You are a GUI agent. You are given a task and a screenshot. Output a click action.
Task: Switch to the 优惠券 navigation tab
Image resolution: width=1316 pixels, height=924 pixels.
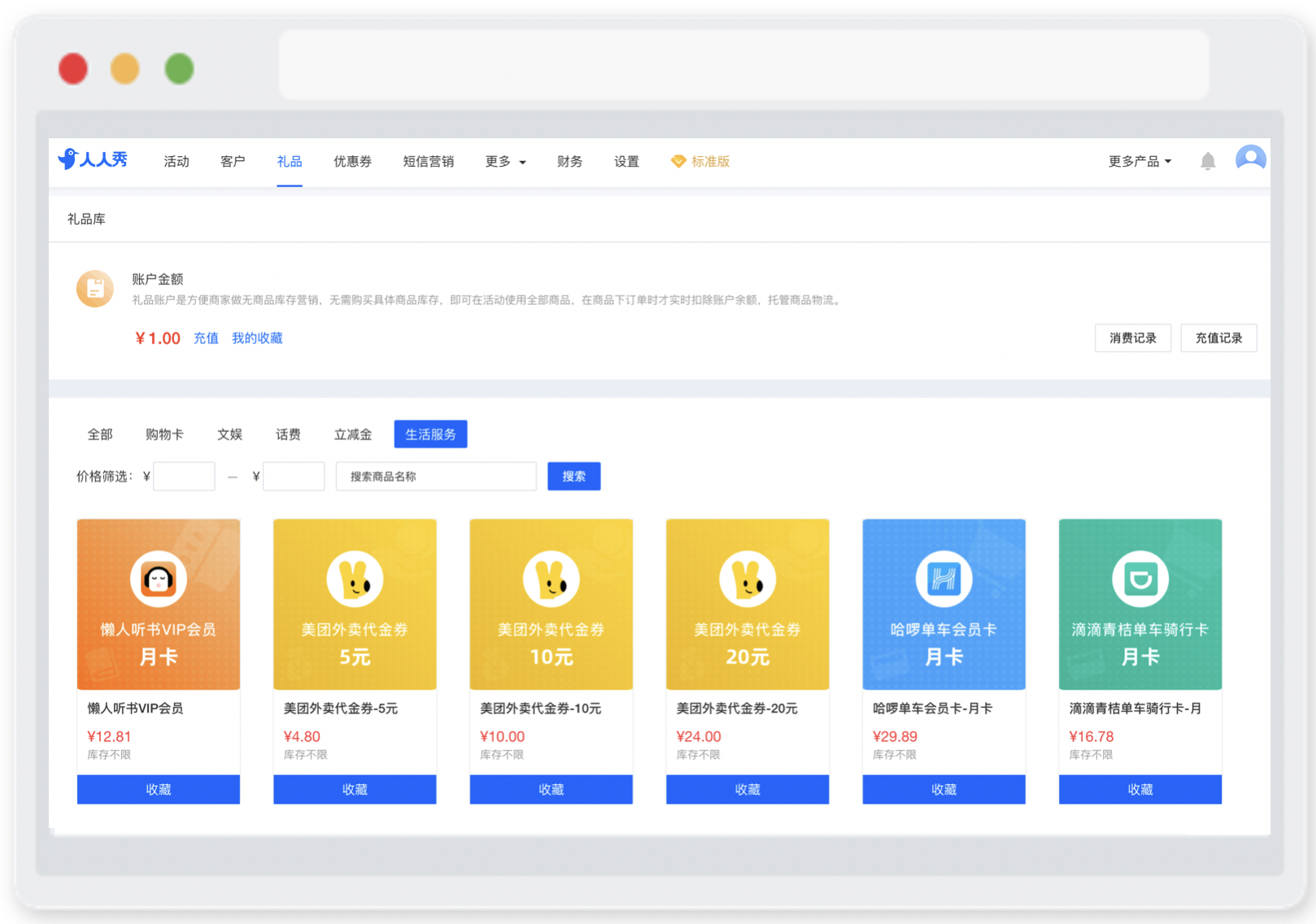(x=352, y=162)
